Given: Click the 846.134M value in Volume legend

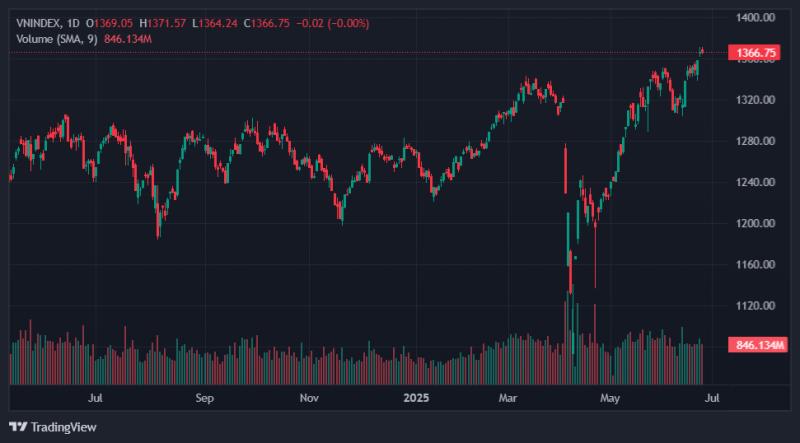Looking at the screenshot, I should [128, 39].
